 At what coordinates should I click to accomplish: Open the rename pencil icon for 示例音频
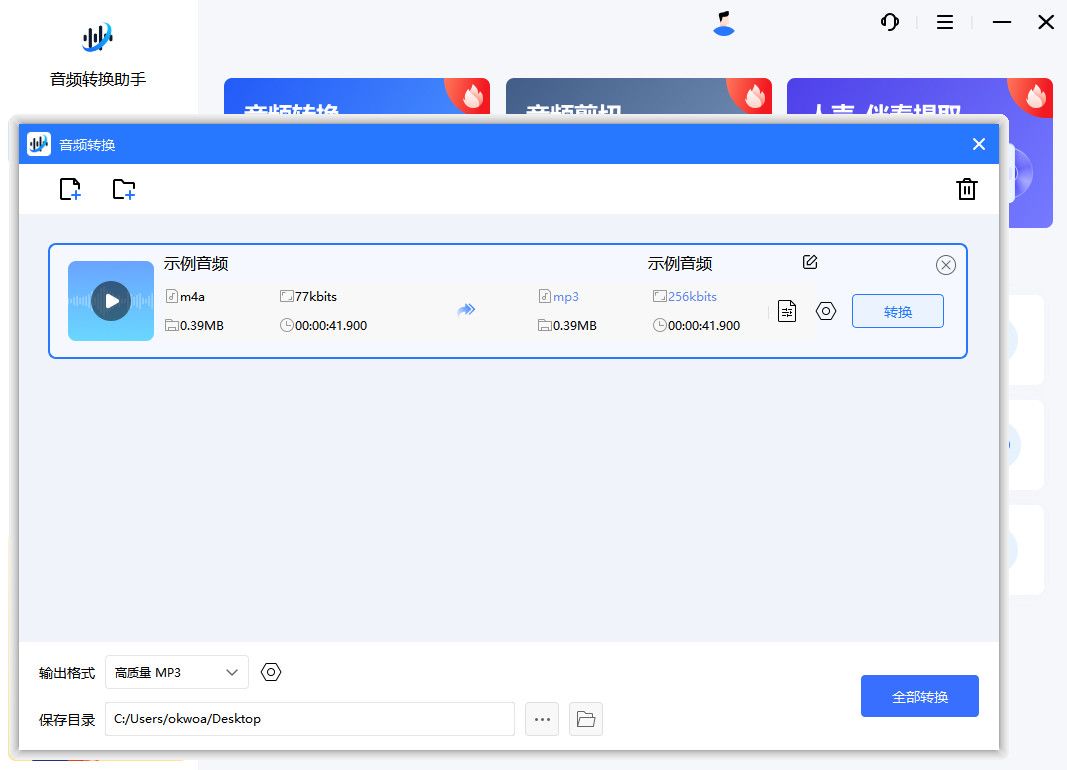pos(809,262)
